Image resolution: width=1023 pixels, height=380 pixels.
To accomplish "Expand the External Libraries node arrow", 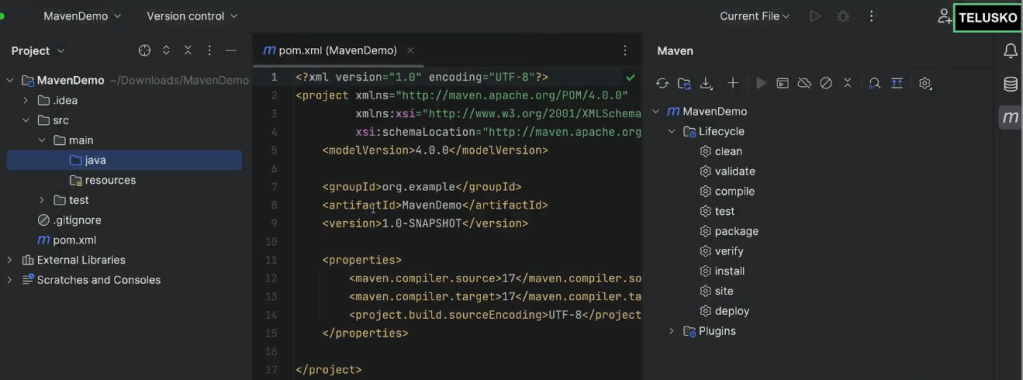I will (10, 260).
